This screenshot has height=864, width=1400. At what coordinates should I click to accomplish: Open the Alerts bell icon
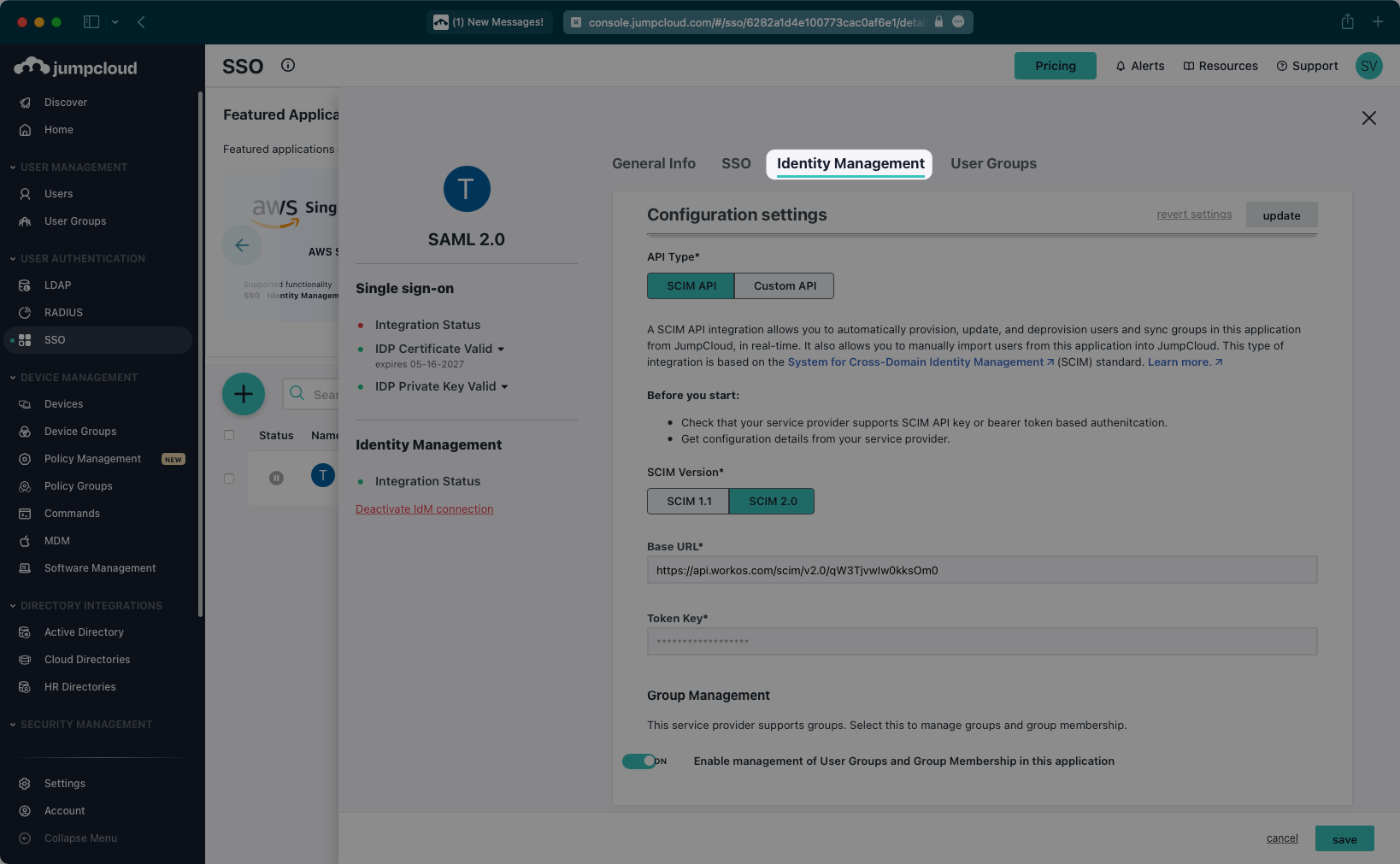coord(1120,66)
